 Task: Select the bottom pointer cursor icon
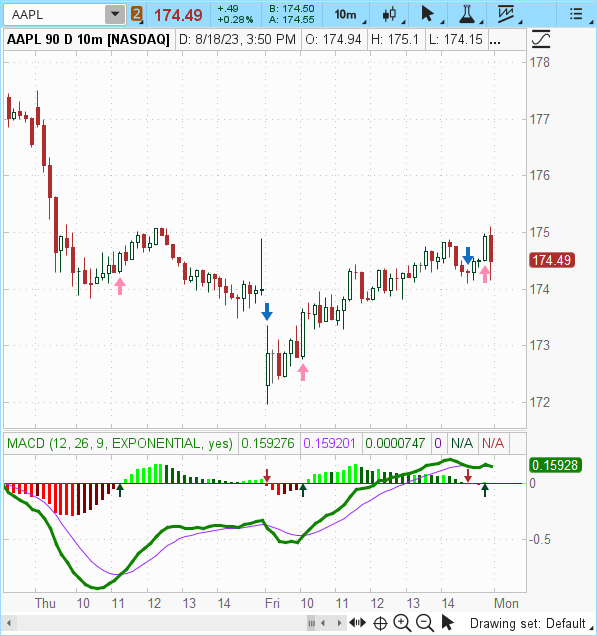point(448,622)
